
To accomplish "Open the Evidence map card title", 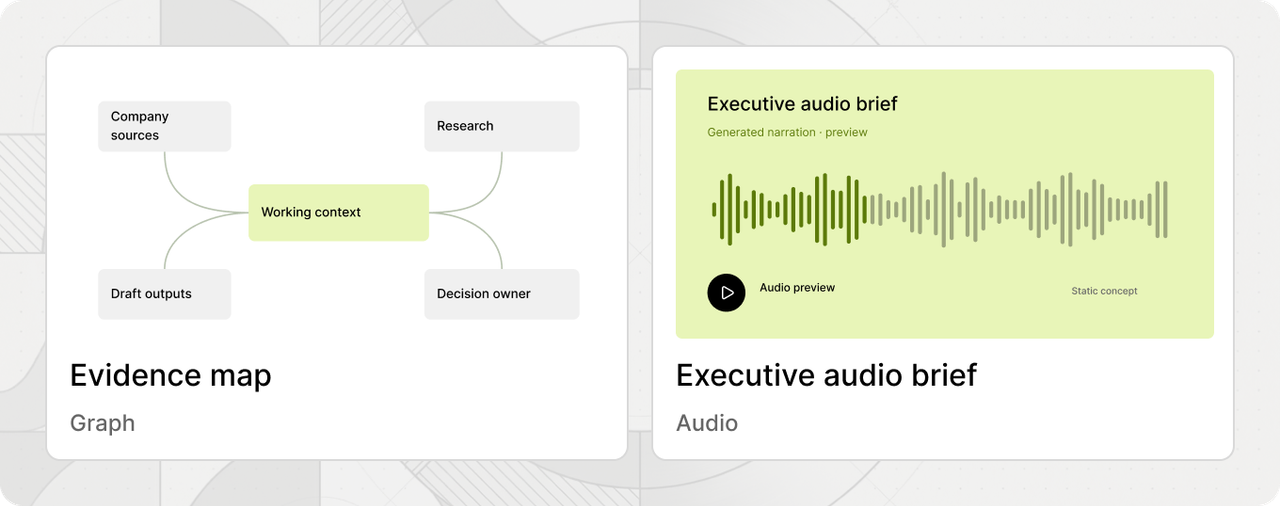I will (171, 375).
